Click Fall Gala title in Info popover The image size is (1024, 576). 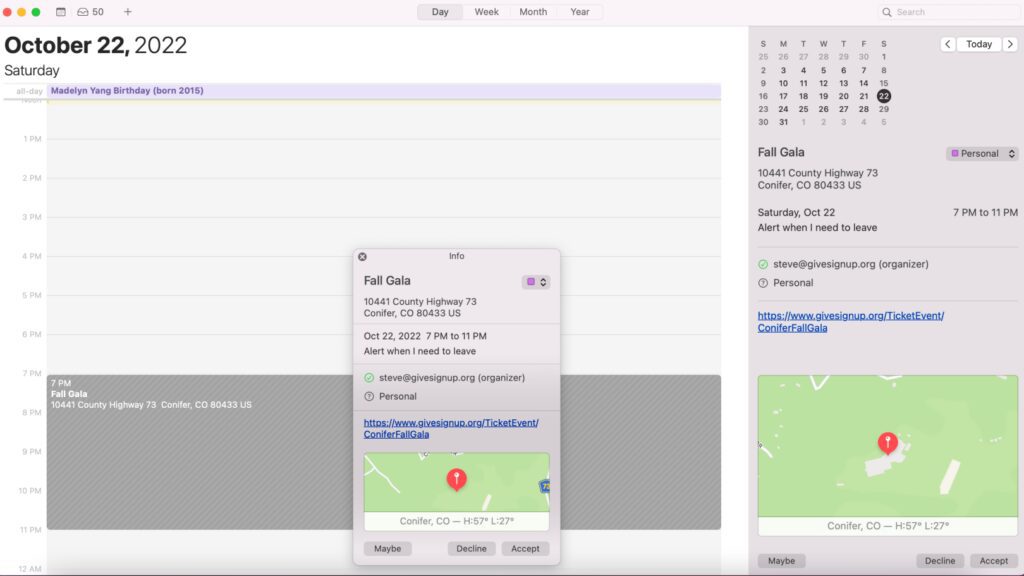pyautogui.click(x=387, y=281)
